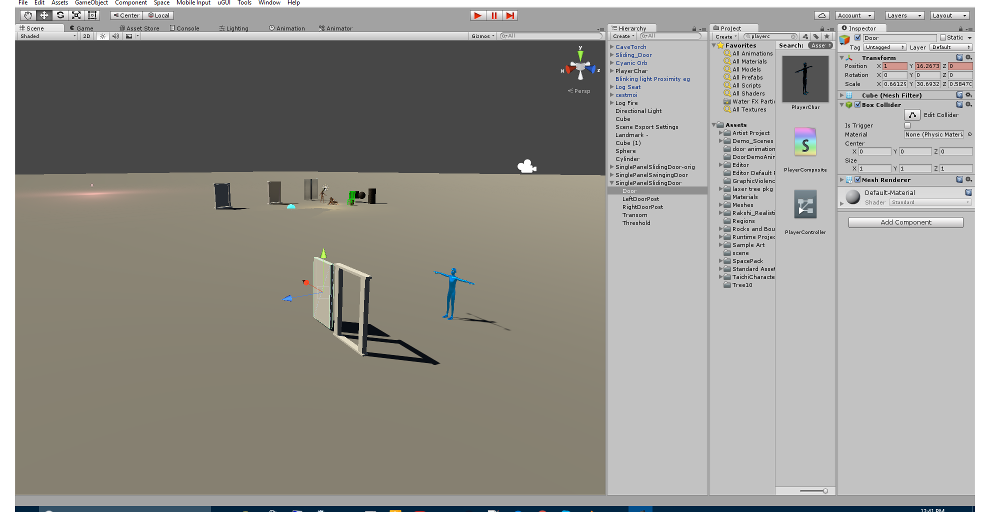
Task: Click the cloud services icon
Action: 821,15
